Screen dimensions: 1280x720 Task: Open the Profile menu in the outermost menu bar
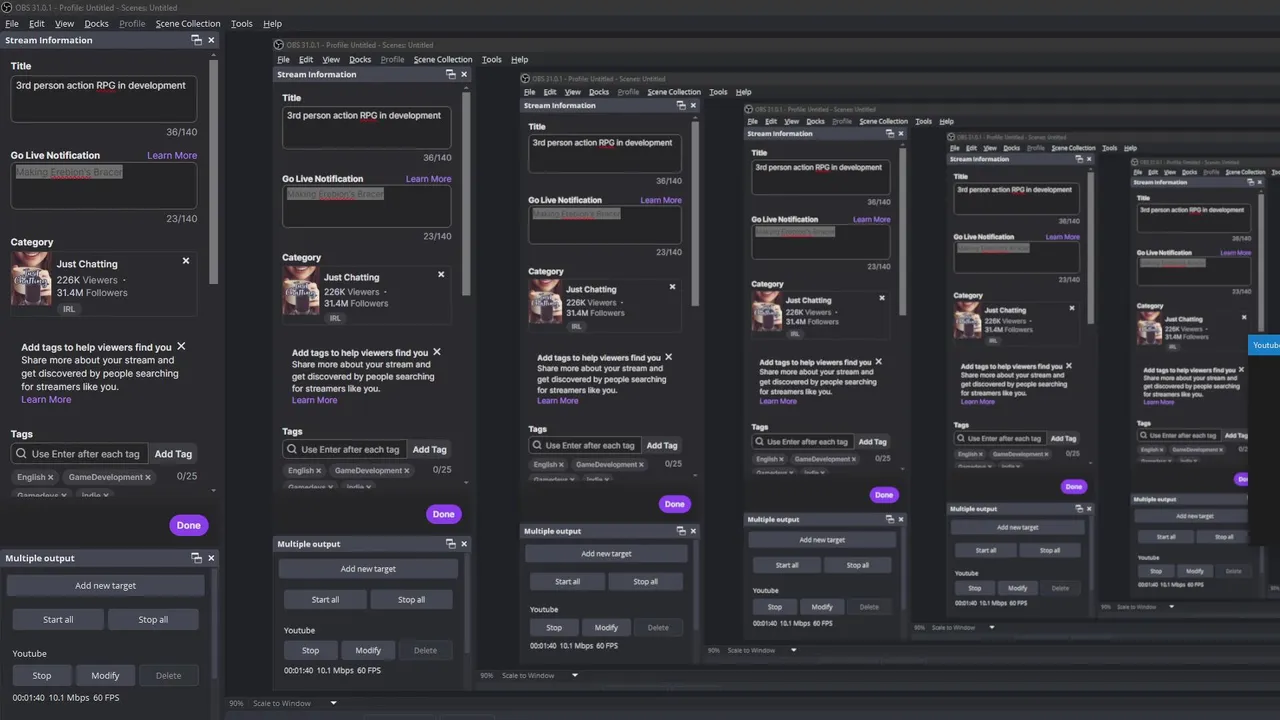click(132, 23)
